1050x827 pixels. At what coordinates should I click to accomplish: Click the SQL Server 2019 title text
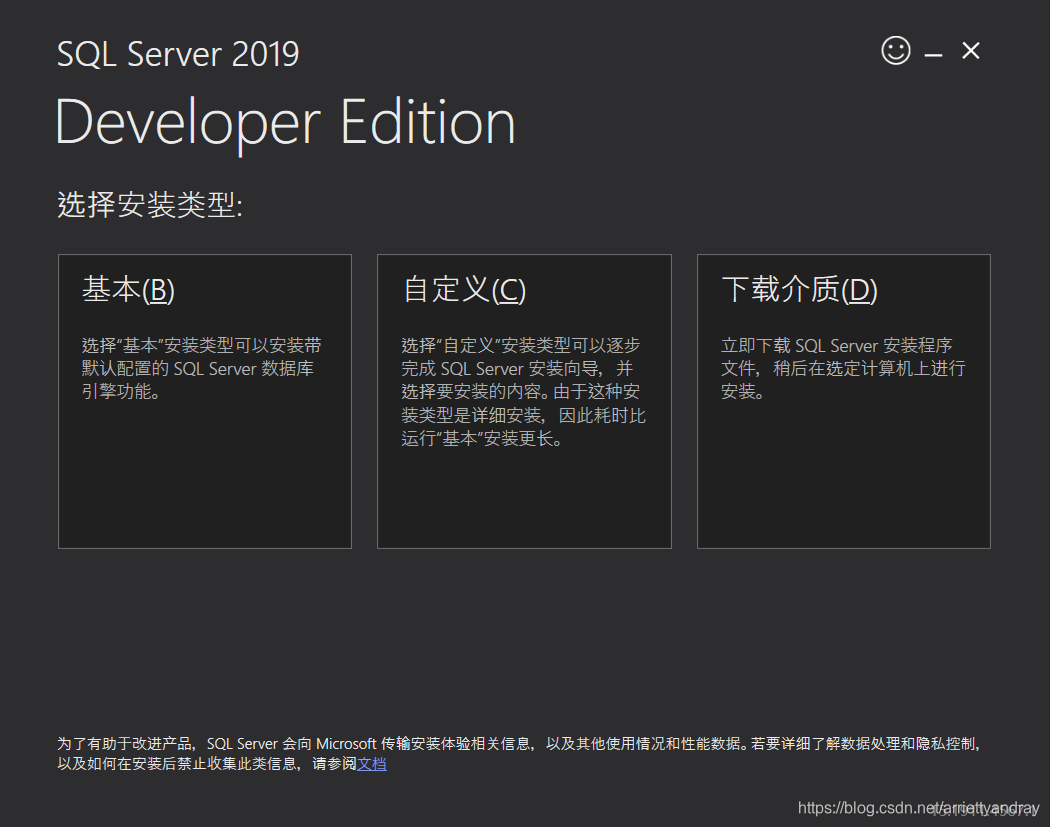(178, 54)
